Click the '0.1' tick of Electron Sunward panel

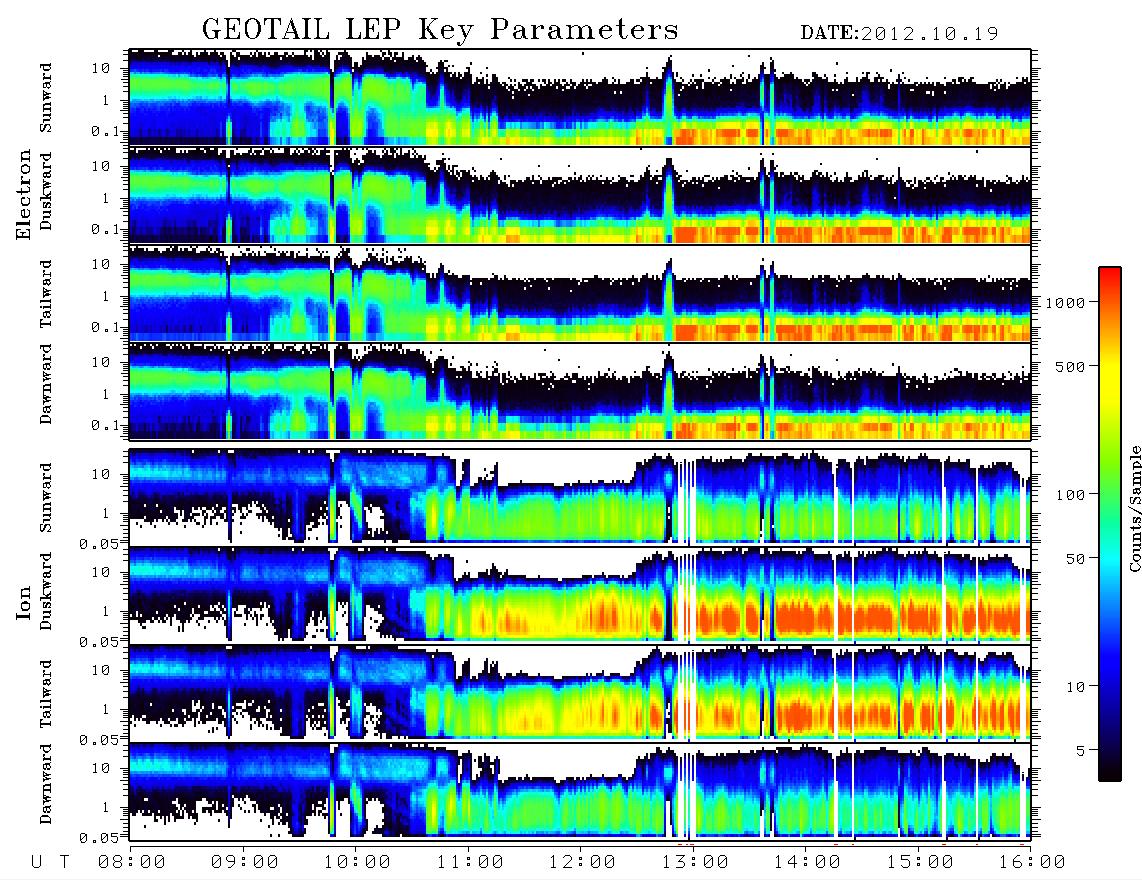click(104, 133)
